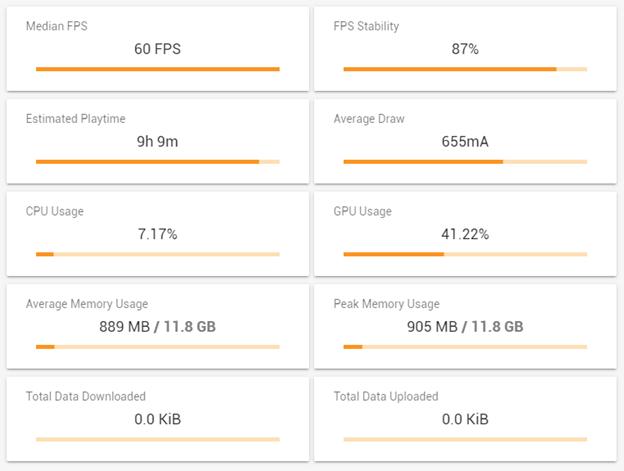Click the Total Data Uploaded label

point(385,396)
